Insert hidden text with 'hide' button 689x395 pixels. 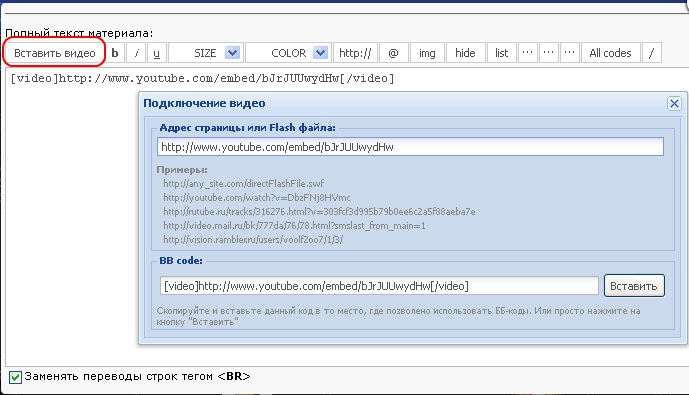(x=465, y=53)
